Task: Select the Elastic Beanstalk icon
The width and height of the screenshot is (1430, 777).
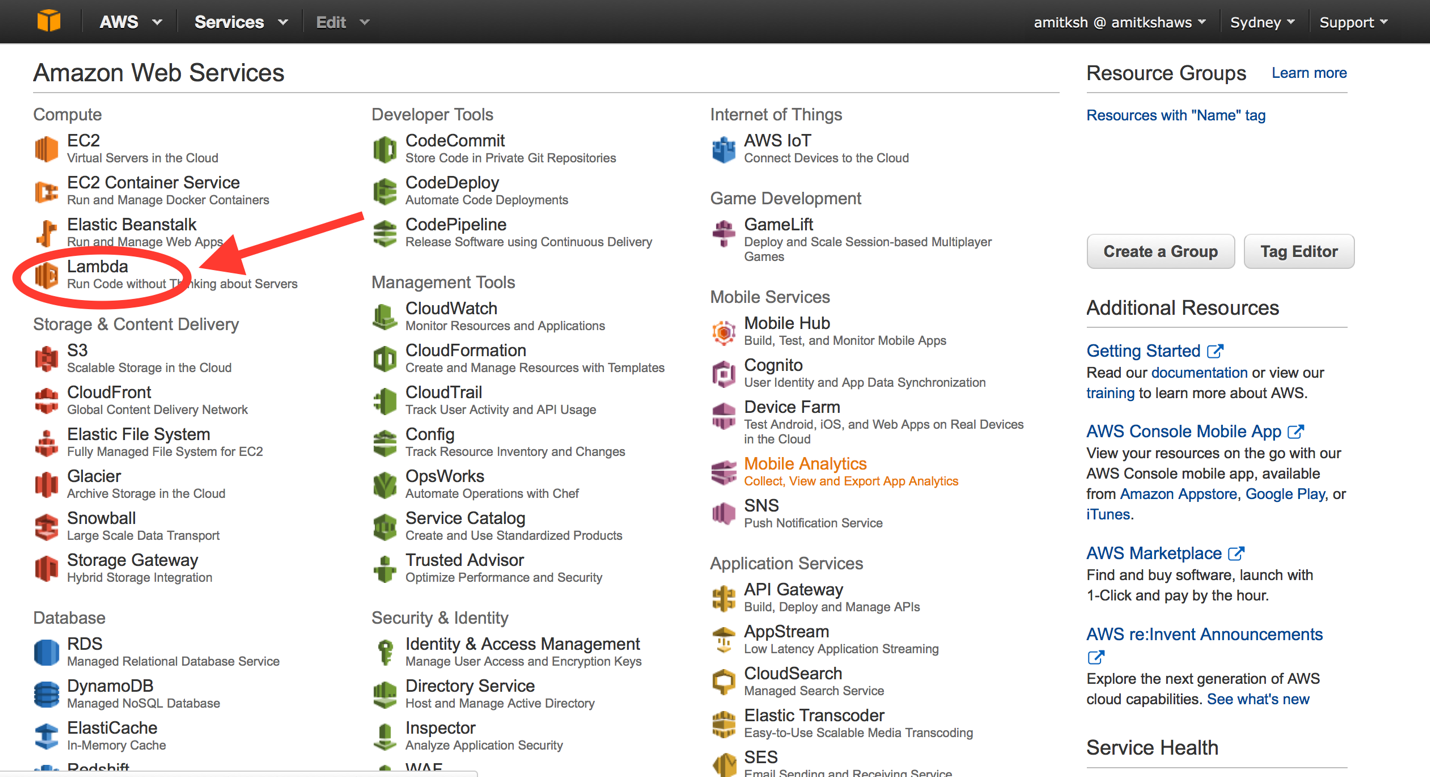Action: (46, 233)
